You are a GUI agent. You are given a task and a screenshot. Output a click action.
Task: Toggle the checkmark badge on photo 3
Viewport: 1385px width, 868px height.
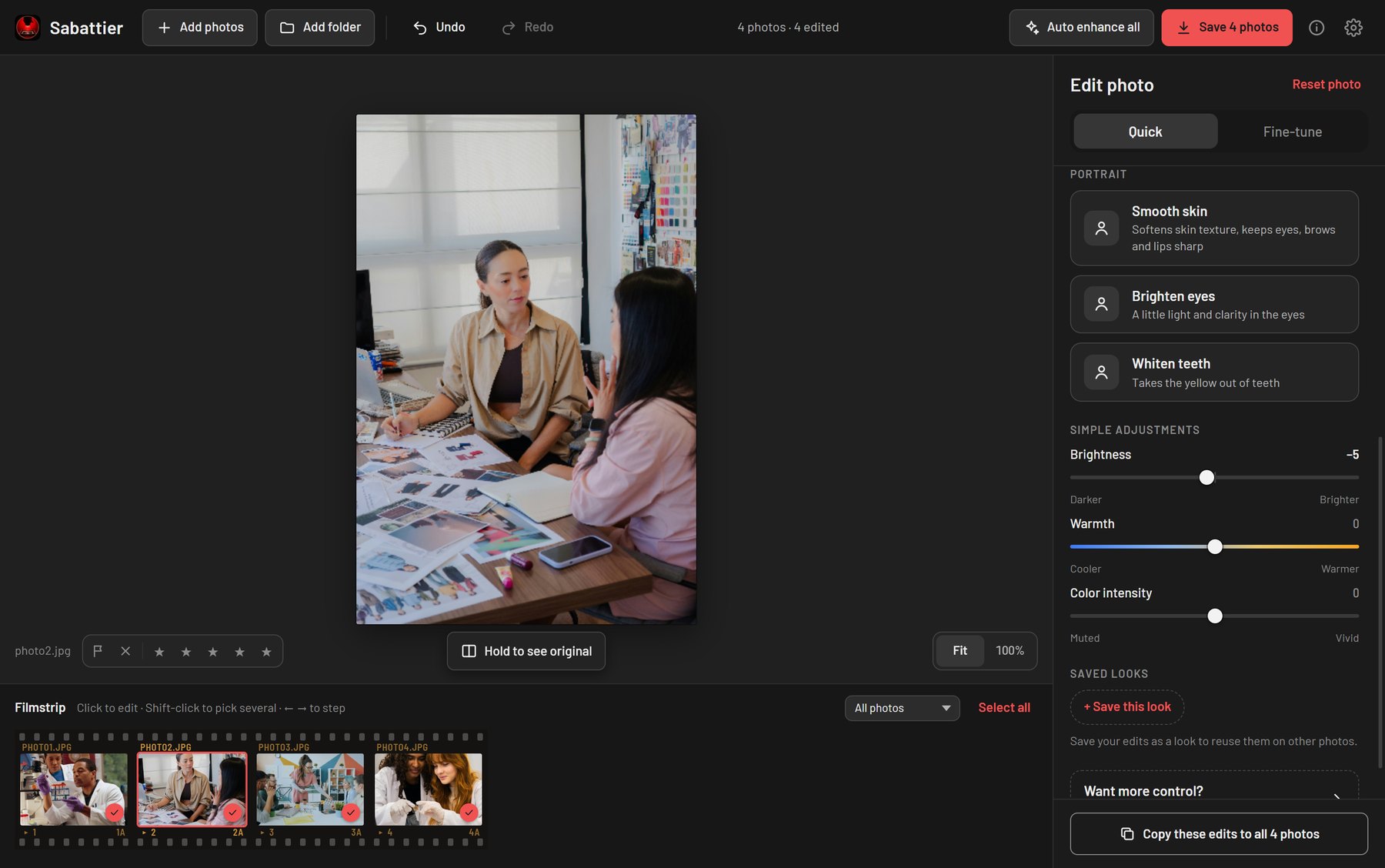351,812
